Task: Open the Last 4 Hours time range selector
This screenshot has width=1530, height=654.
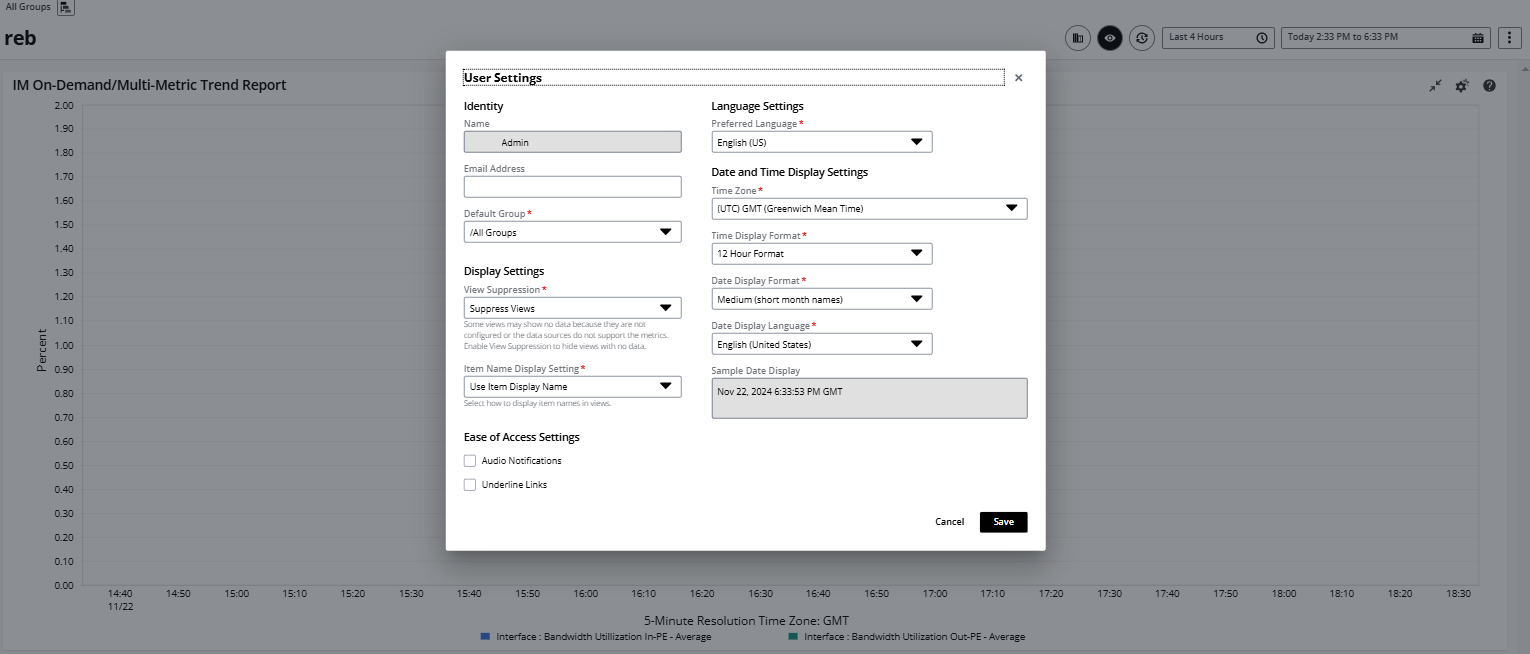Action: pos(1218,38)
